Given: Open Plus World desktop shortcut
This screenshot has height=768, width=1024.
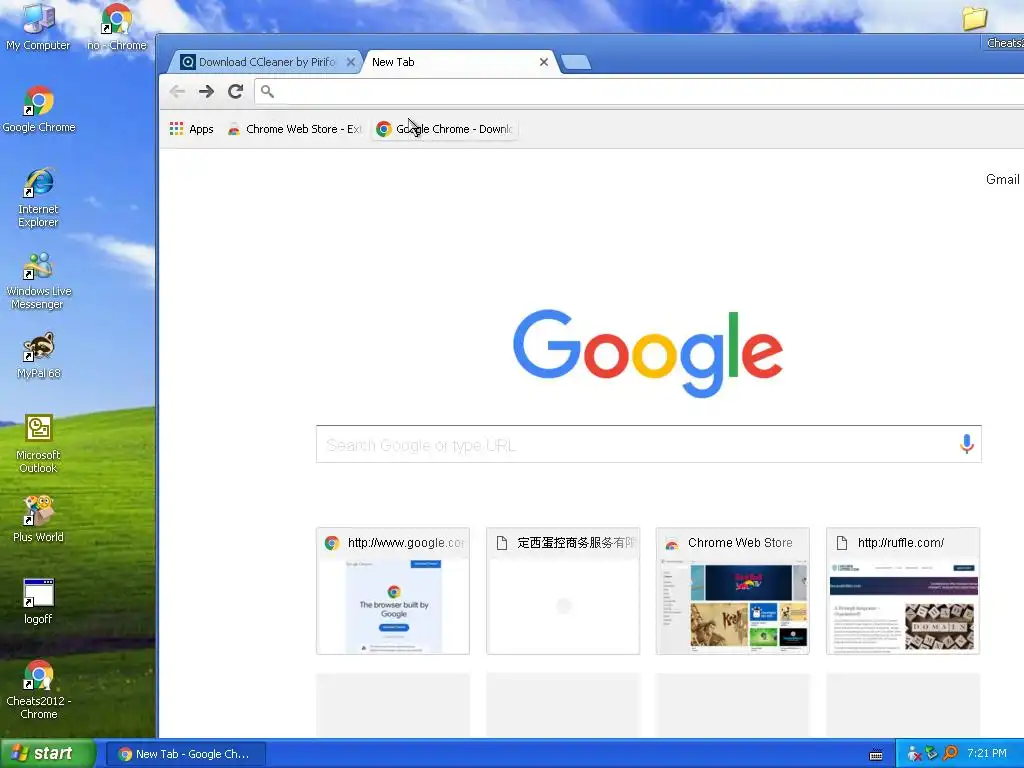Looking at the screenshot, I should [x=38, y=519].
